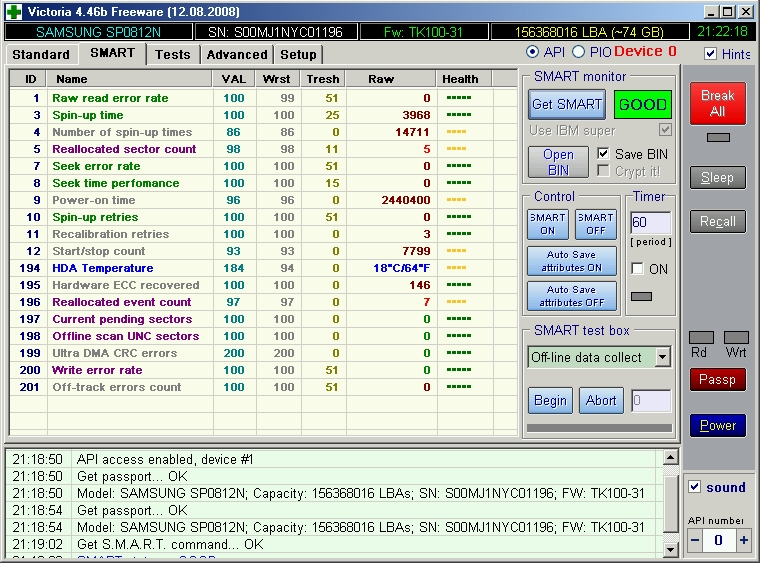Enable the Timer ON checkbox
The image size is (760, 563).
637,269
